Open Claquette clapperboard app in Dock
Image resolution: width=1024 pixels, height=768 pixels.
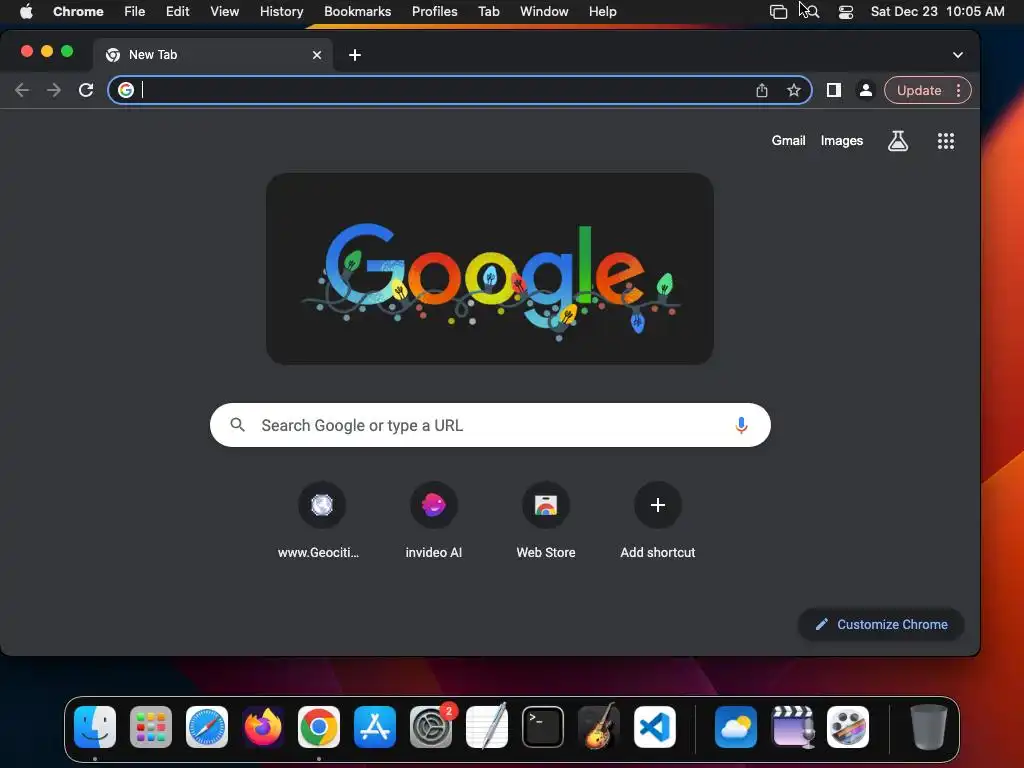(792, 727)
